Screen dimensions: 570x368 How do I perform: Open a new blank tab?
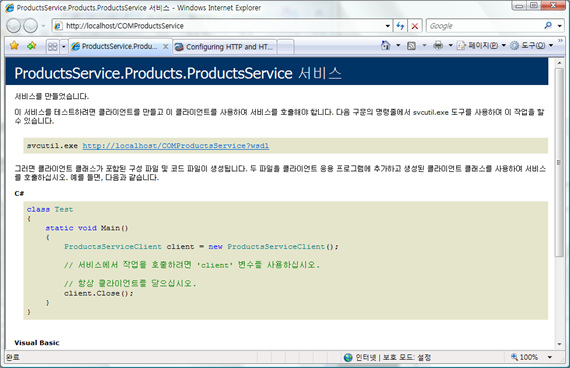[x=286, y=47]
